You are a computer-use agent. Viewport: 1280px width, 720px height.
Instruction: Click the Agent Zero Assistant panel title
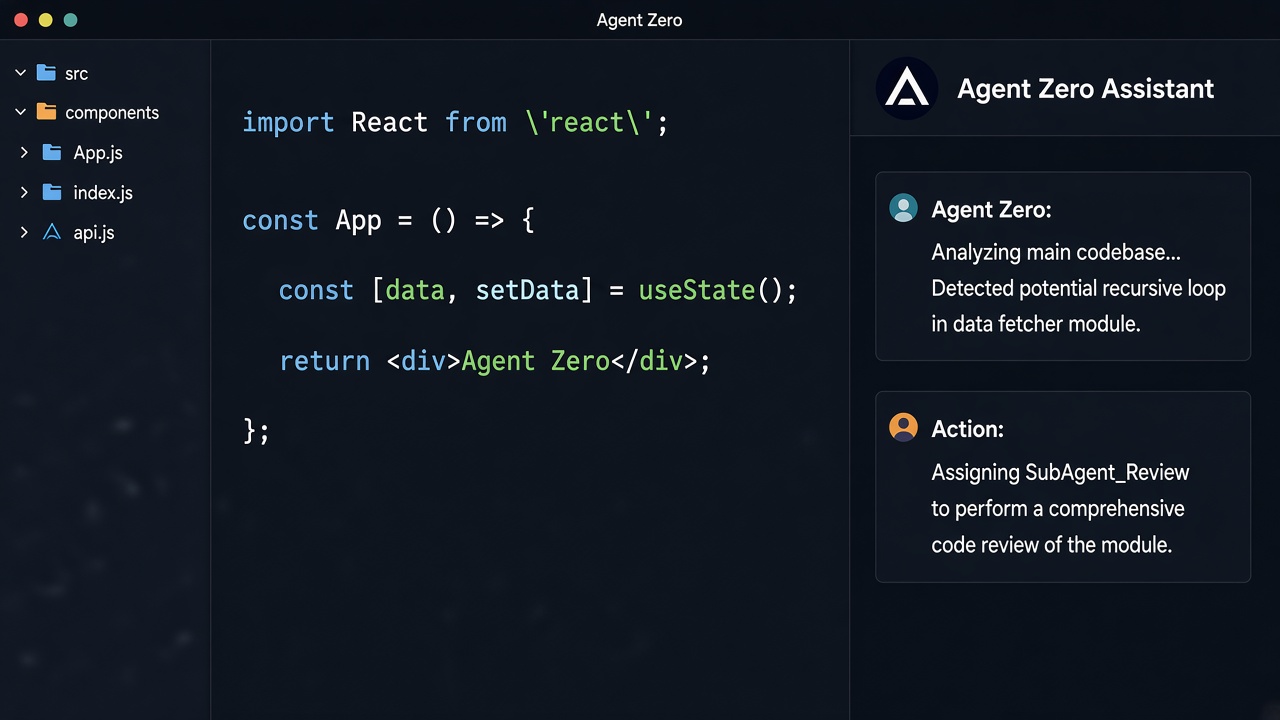point(1086,89)
